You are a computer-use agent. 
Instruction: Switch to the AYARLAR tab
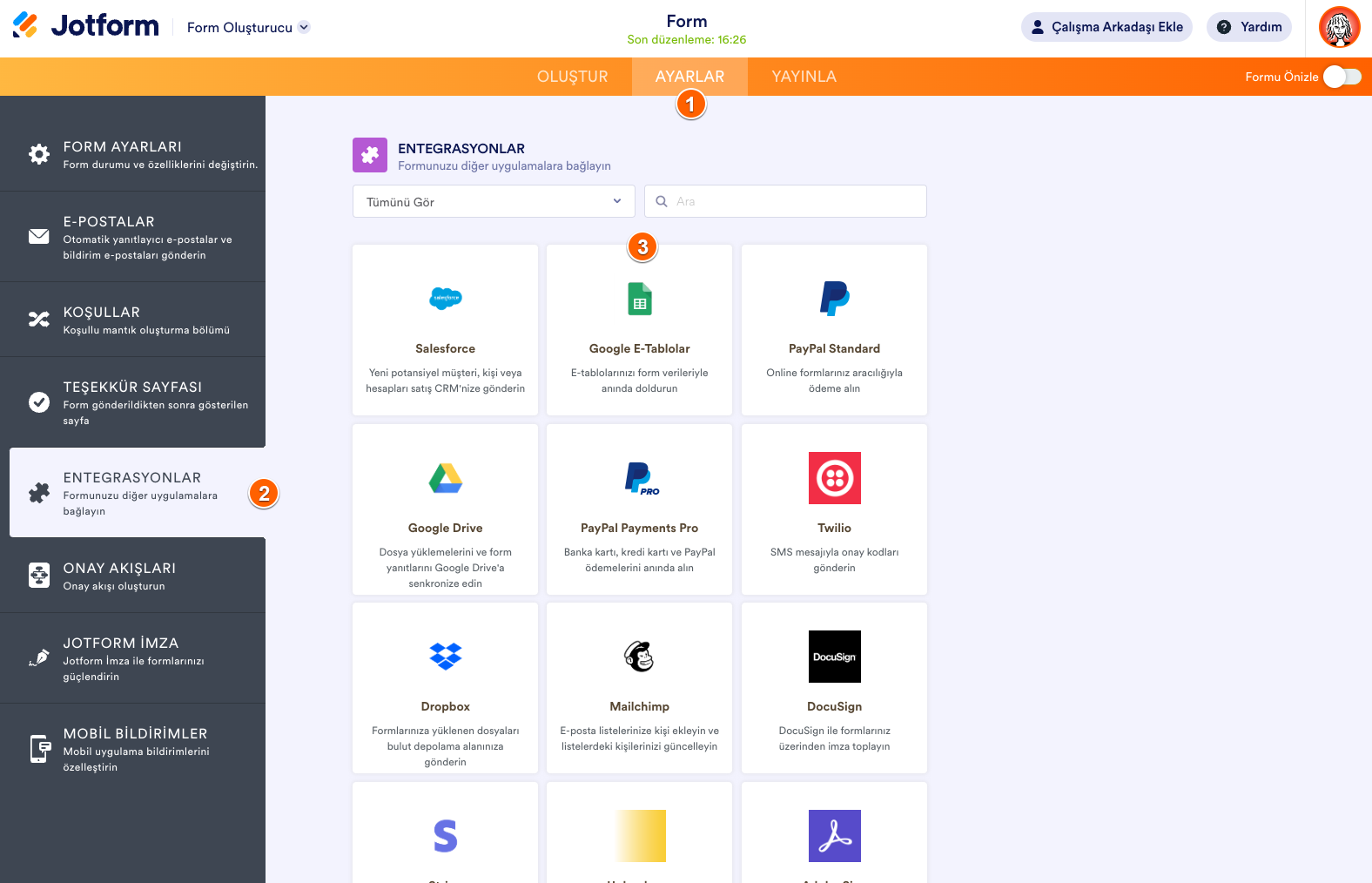pos(689,77)
